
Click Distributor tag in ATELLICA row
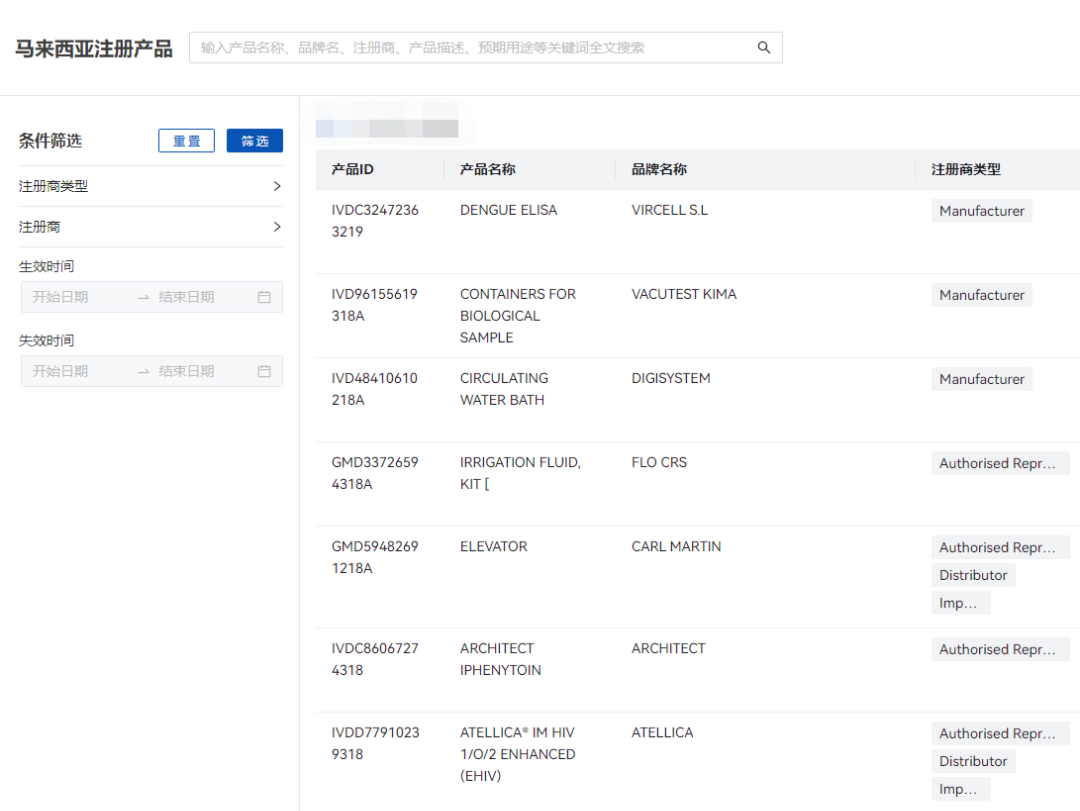(973, 761)
